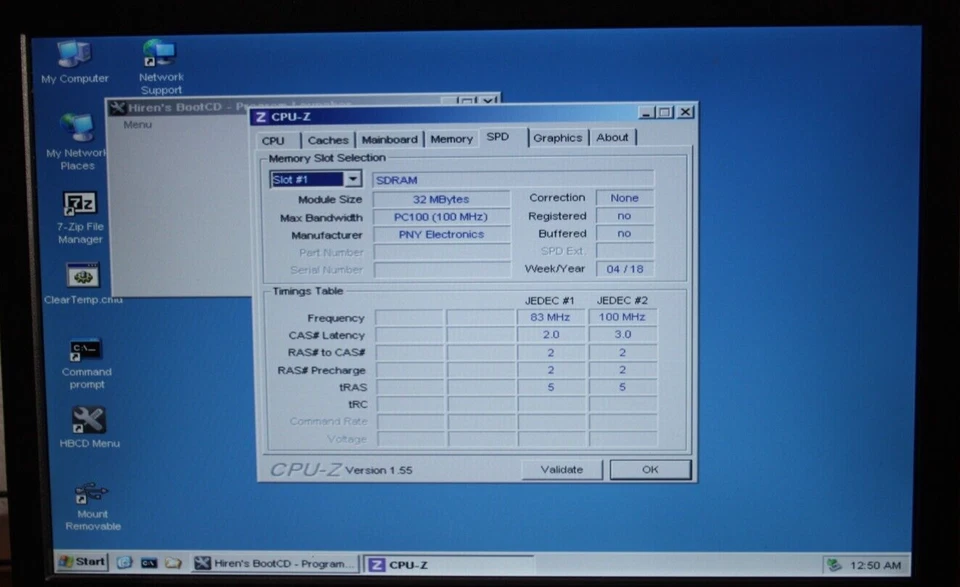Click the Buffered value no
The image size is (960, 587).
[x=624, y=233]
